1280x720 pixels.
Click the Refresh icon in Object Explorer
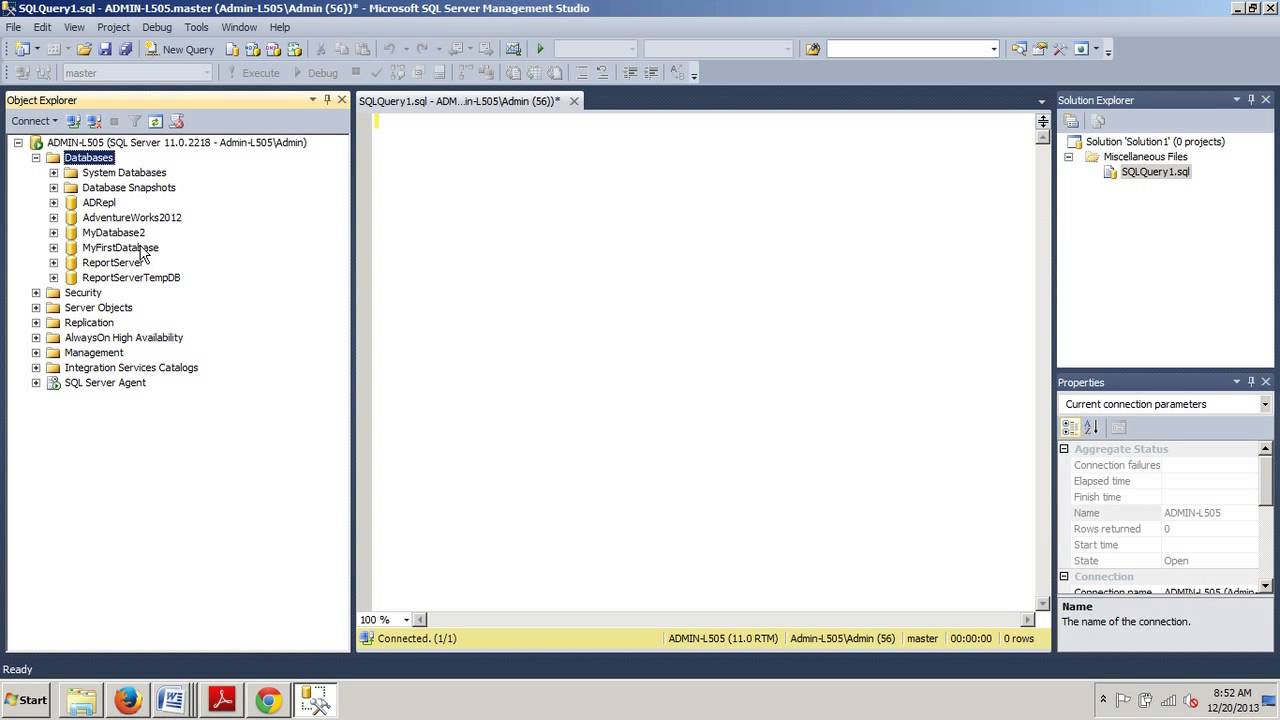pyautogui.click(x=155, y=121)
